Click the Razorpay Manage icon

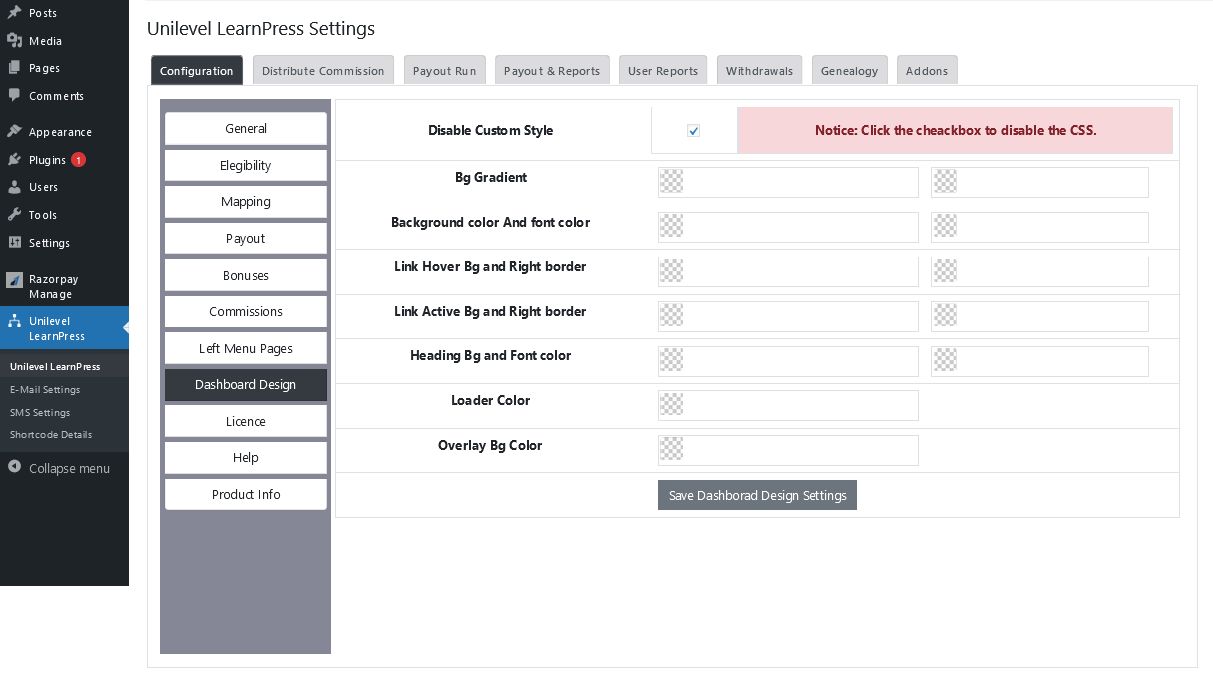coord(14,280)
